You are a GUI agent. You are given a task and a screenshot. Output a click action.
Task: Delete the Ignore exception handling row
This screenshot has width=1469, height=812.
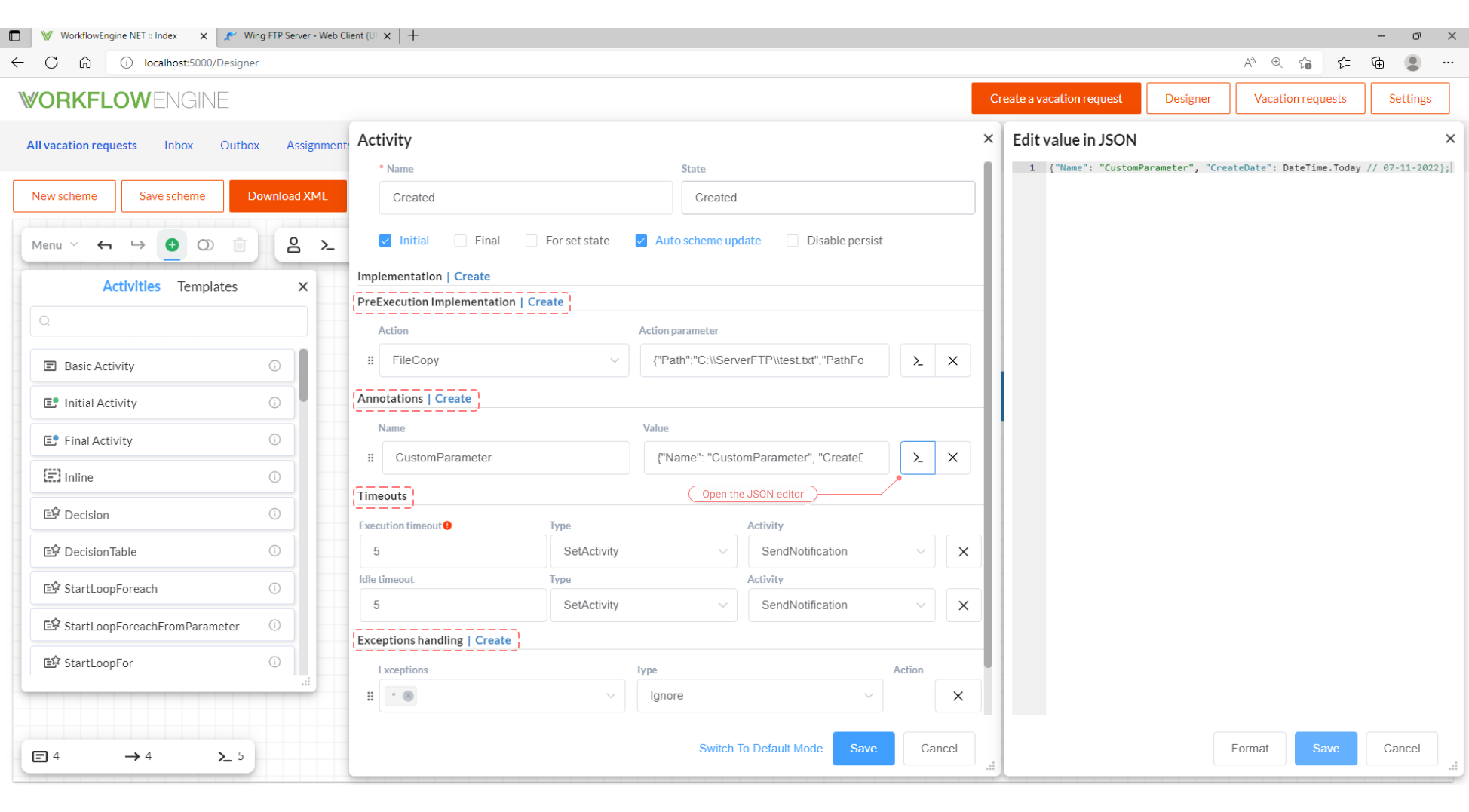(x=958, y=696)
